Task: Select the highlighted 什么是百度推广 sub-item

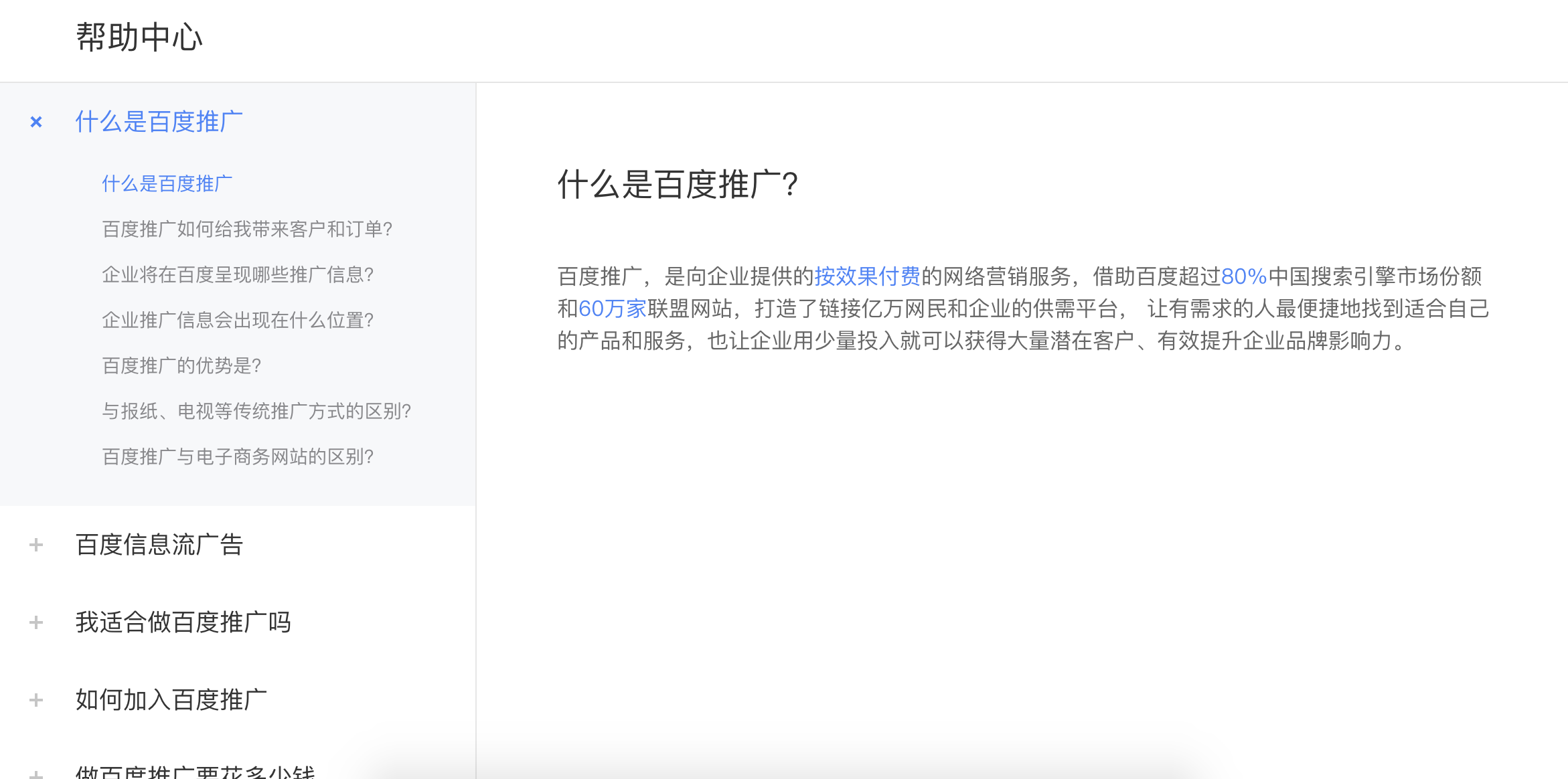Action: 167,183
